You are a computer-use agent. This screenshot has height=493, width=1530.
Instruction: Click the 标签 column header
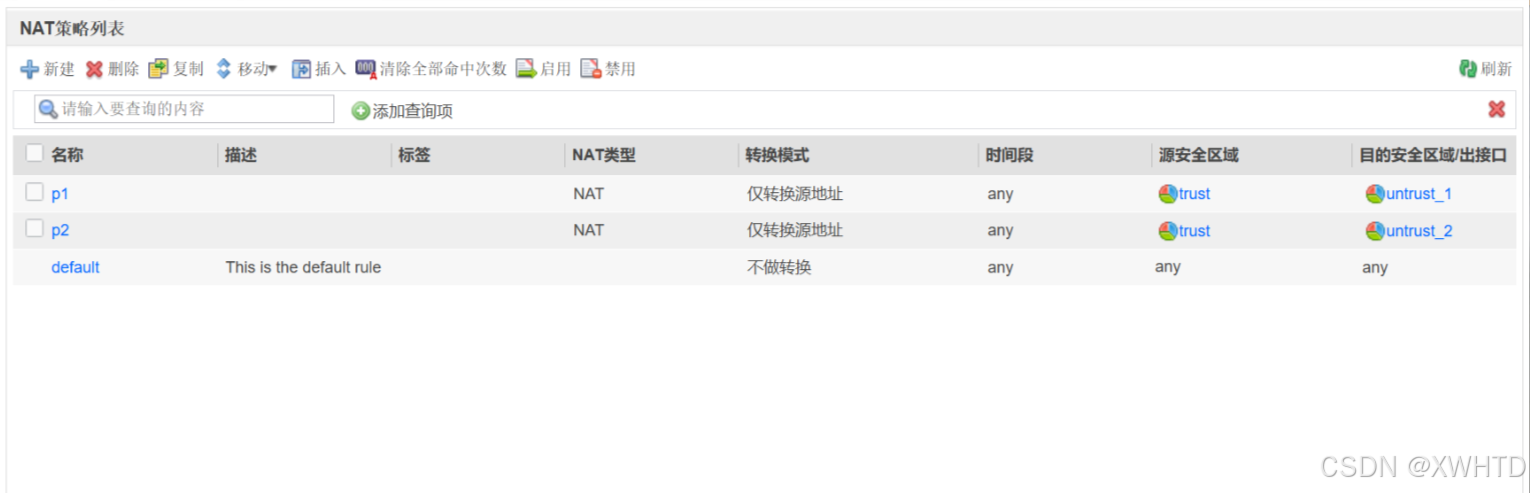pyautogui.click(x=414, y=155)
